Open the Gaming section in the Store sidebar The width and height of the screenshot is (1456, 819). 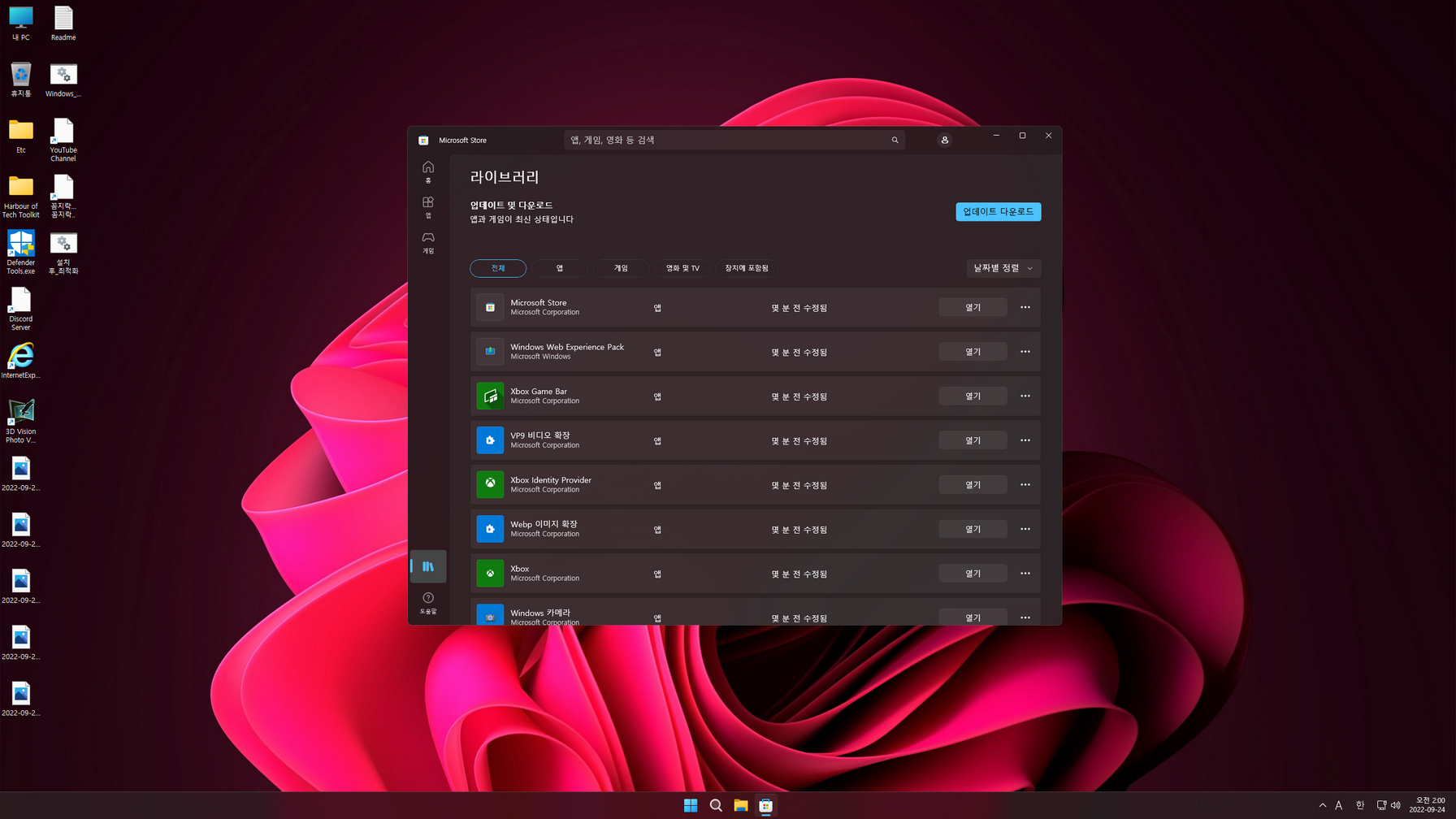coord(428,242)
